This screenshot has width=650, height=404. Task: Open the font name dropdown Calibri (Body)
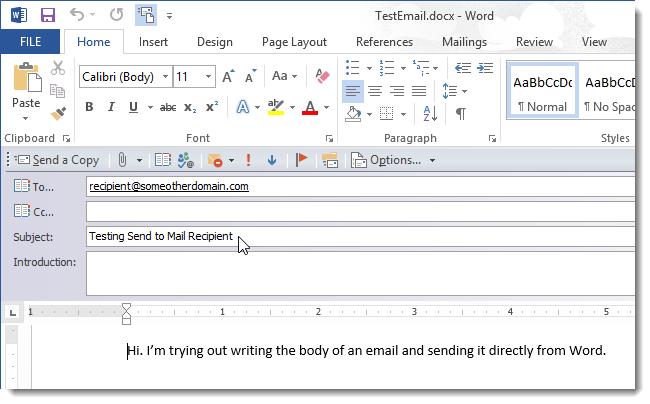tap(165, 77)
